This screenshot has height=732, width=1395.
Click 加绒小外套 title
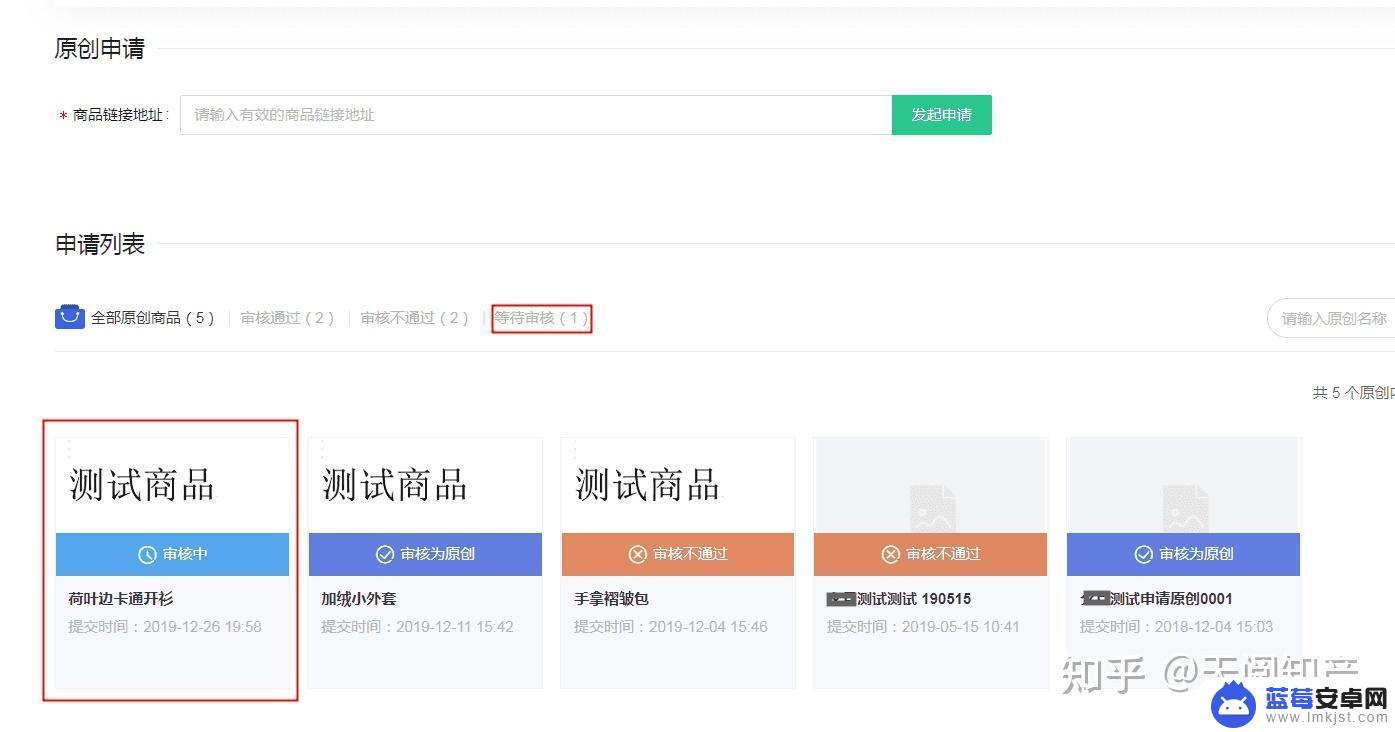pos(359,599)
